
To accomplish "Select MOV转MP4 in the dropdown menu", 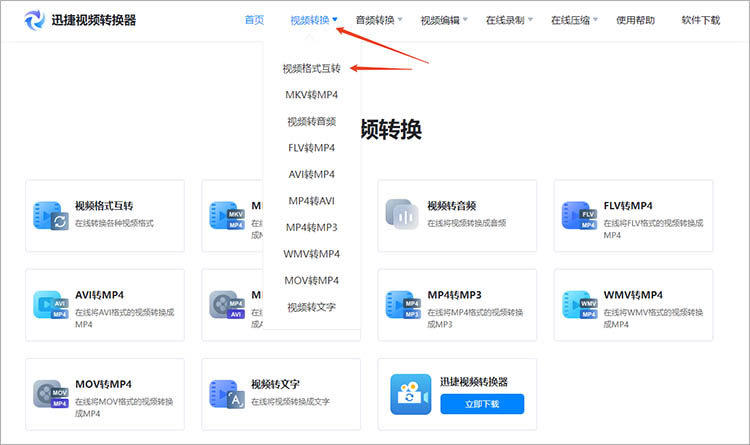I will (311, 280).
